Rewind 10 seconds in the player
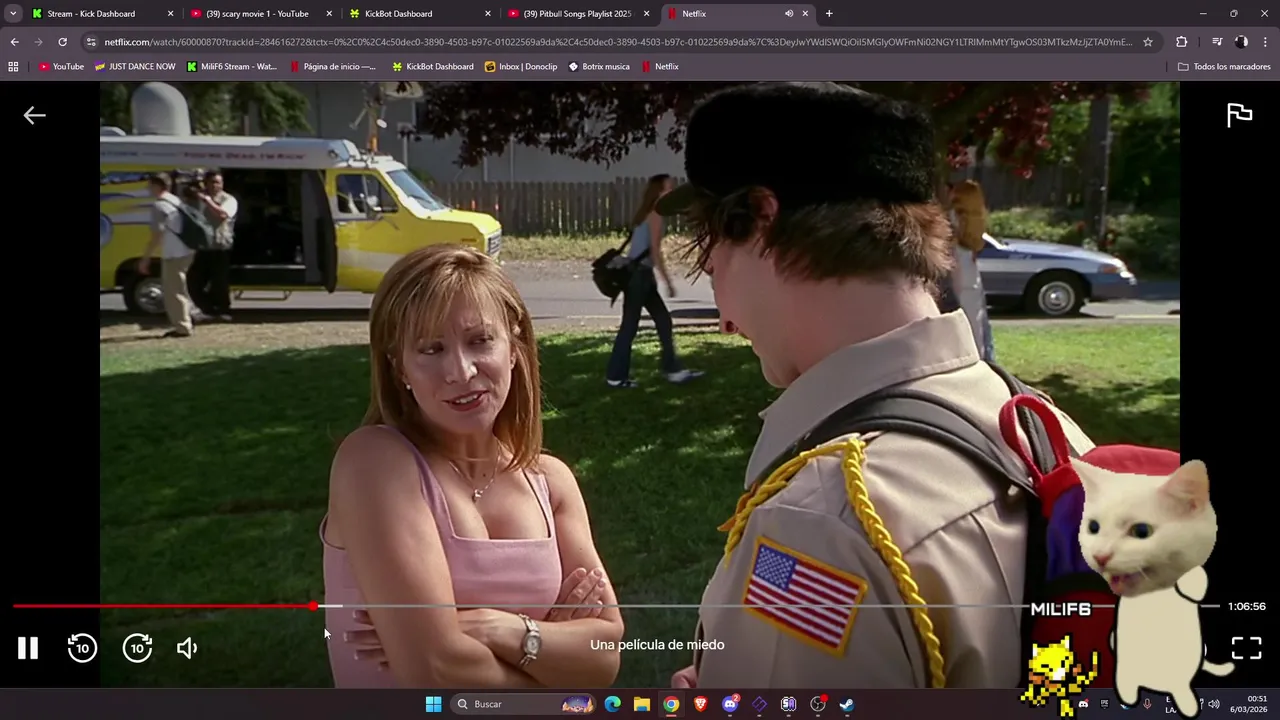The width and height of the screenshot is (1280, 720). pyautogui.click(x=82, y=648)
